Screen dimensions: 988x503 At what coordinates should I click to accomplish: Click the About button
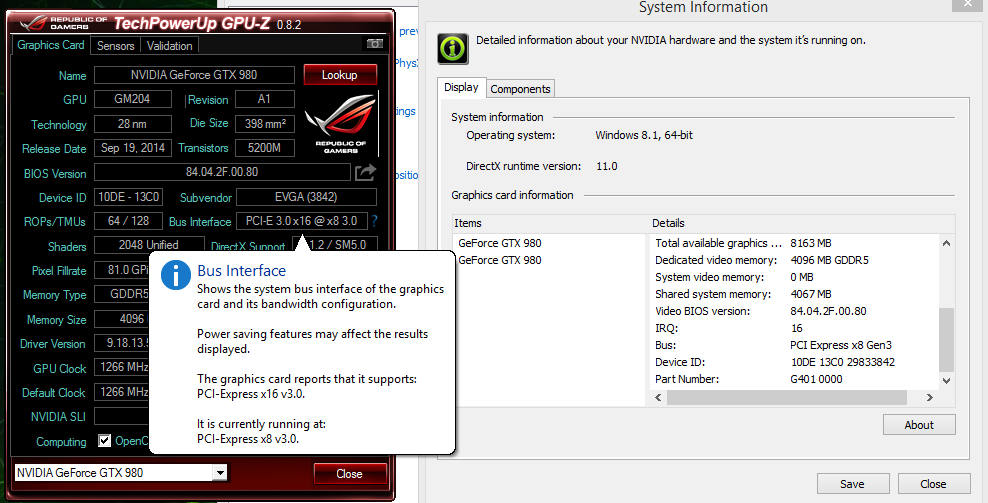(x=919, y=425)
